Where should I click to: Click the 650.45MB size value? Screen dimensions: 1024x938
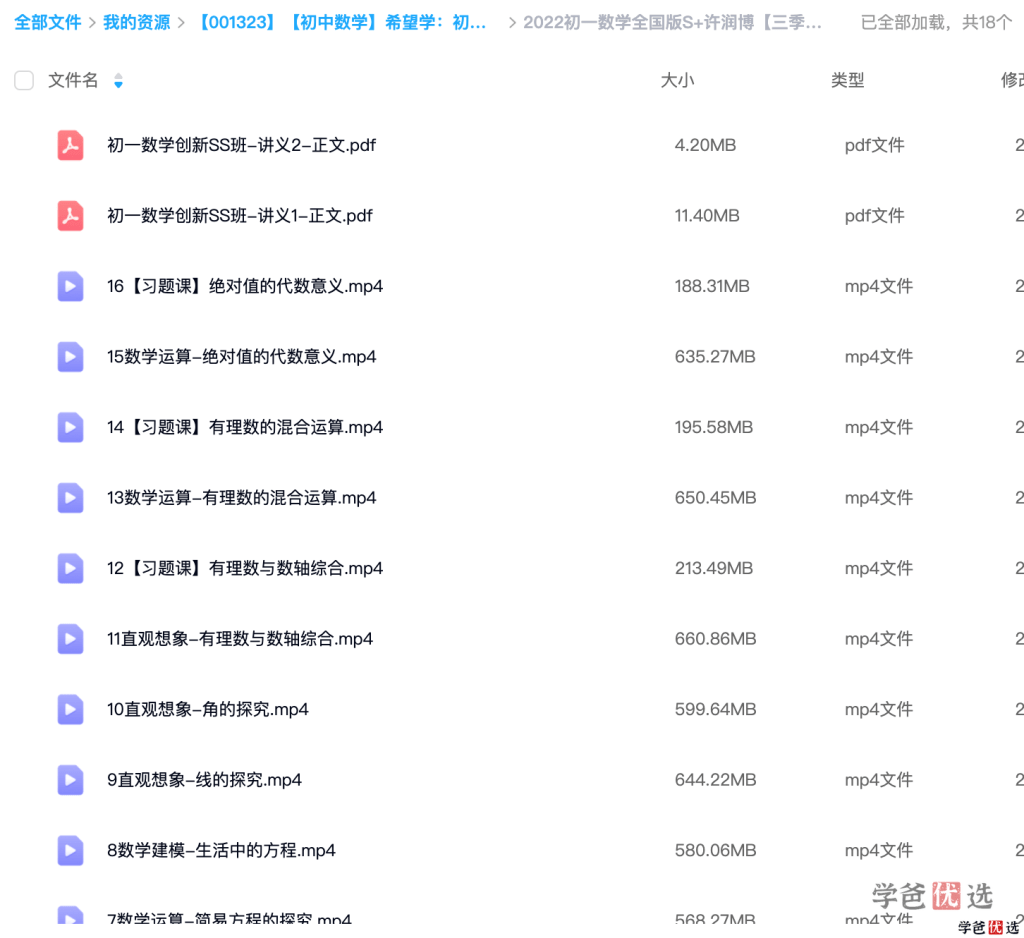[716, 498]
